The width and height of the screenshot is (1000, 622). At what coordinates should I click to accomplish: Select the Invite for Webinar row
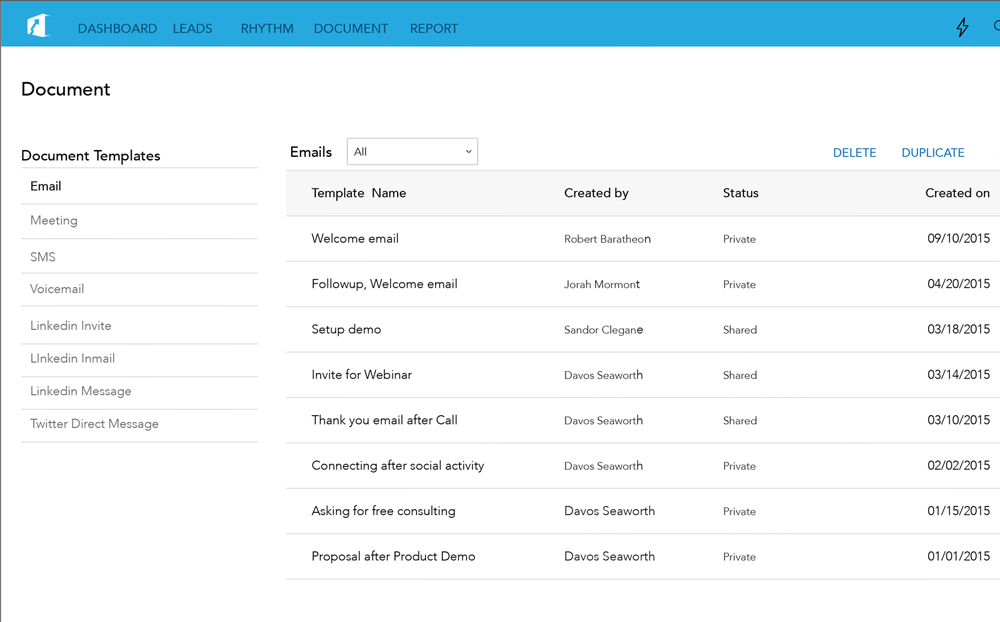(x=361, y=375)
